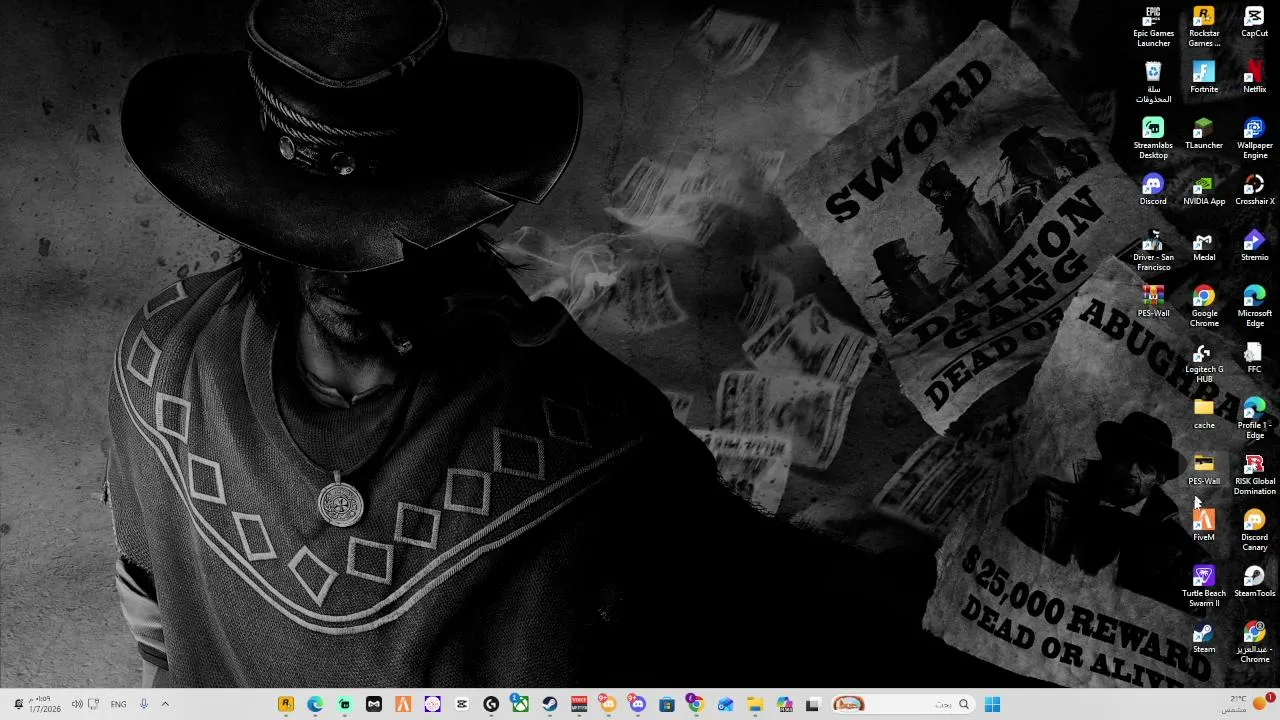Open Rockstar Games Launcher desktop shortcut
This screenshot has width=1280, height=720.
[1204, 27]
